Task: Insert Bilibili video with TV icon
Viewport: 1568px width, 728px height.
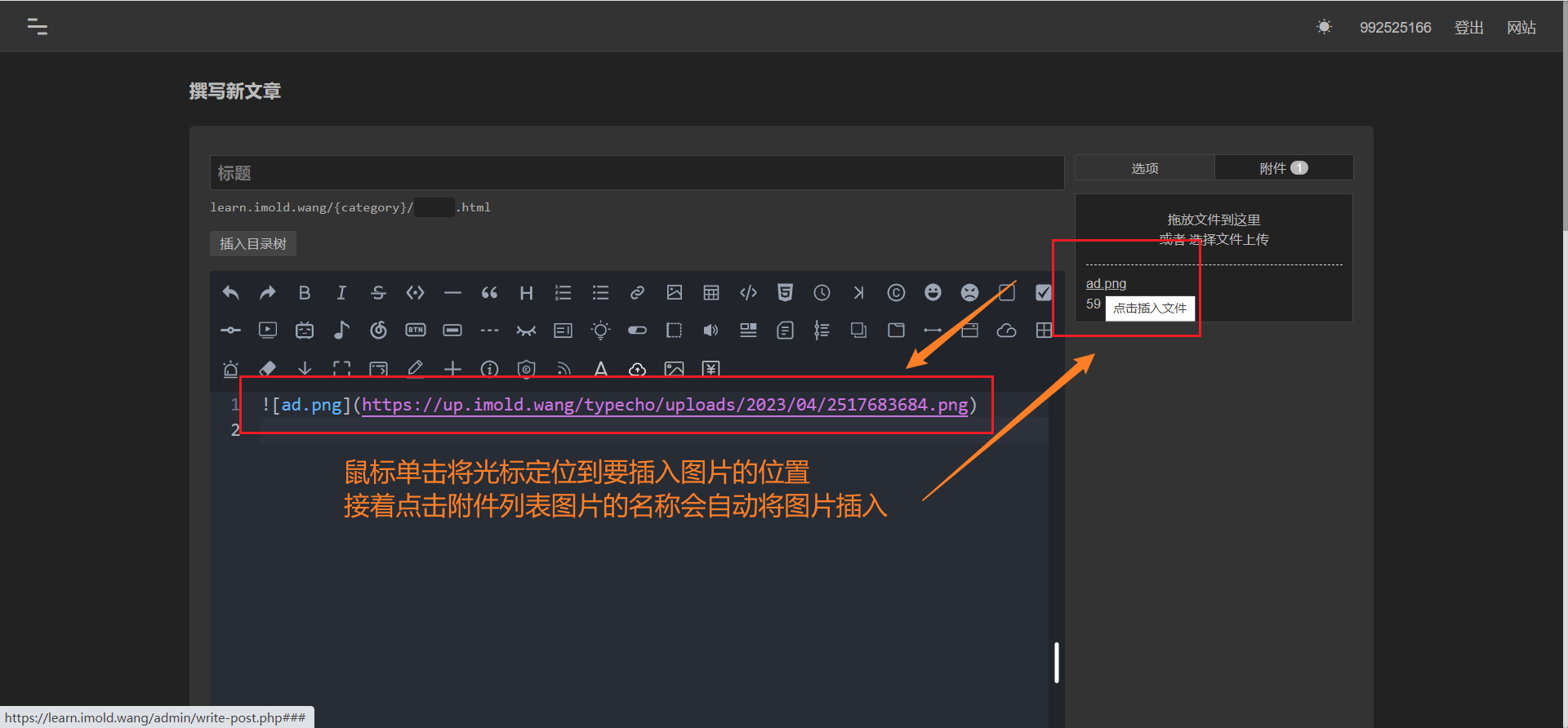Action: pyautogui.click(x=305, y=330)
